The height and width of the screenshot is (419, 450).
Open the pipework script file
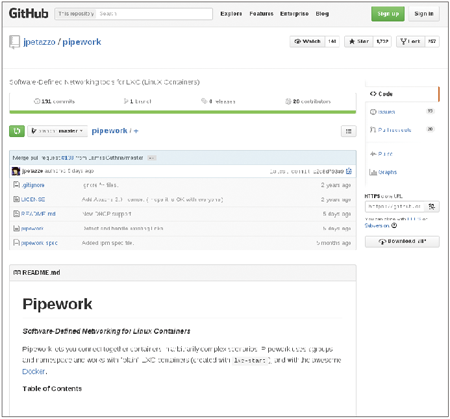point(32,228)
